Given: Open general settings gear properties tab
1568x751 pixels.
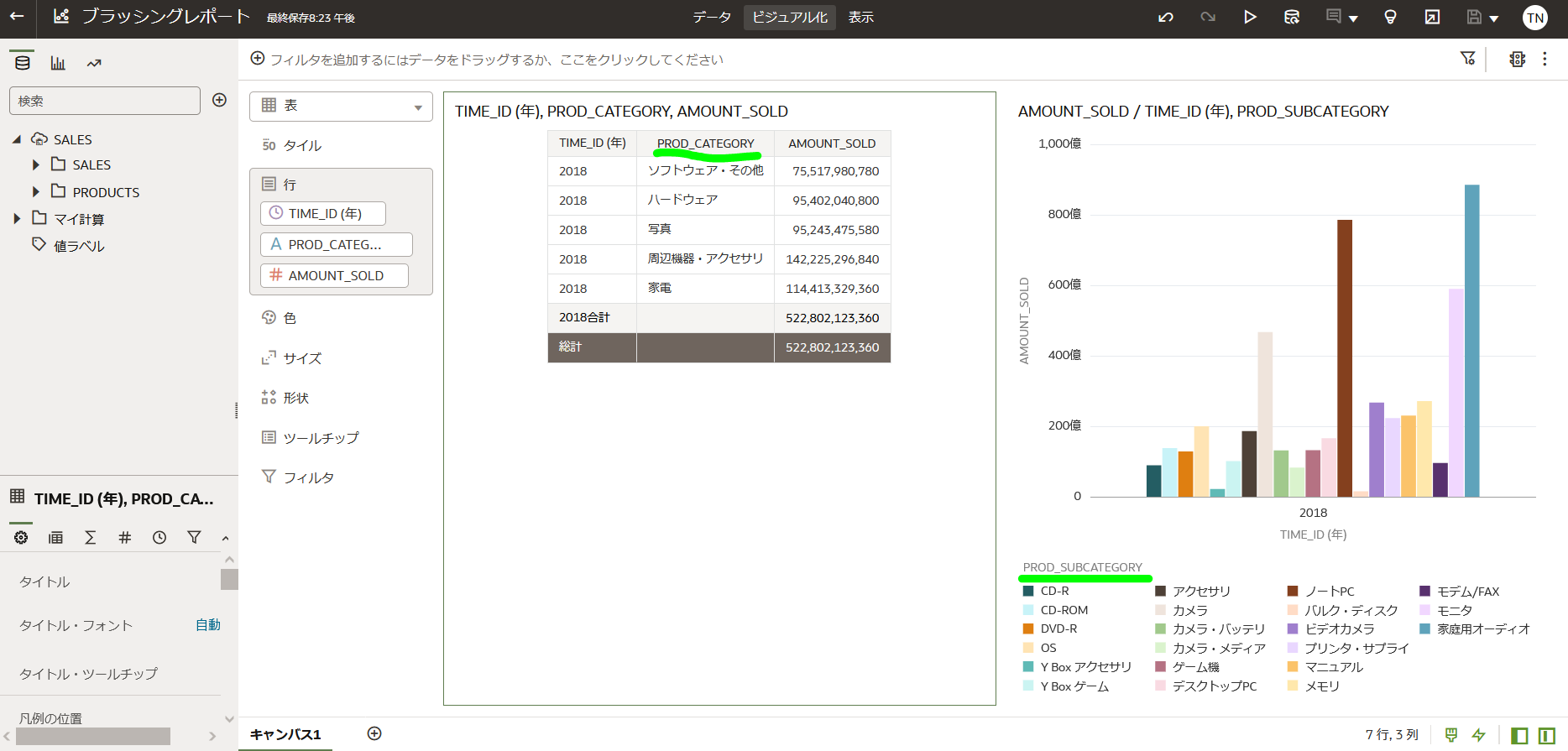Looking at the screenshot, I should click(x=21, y=537).
